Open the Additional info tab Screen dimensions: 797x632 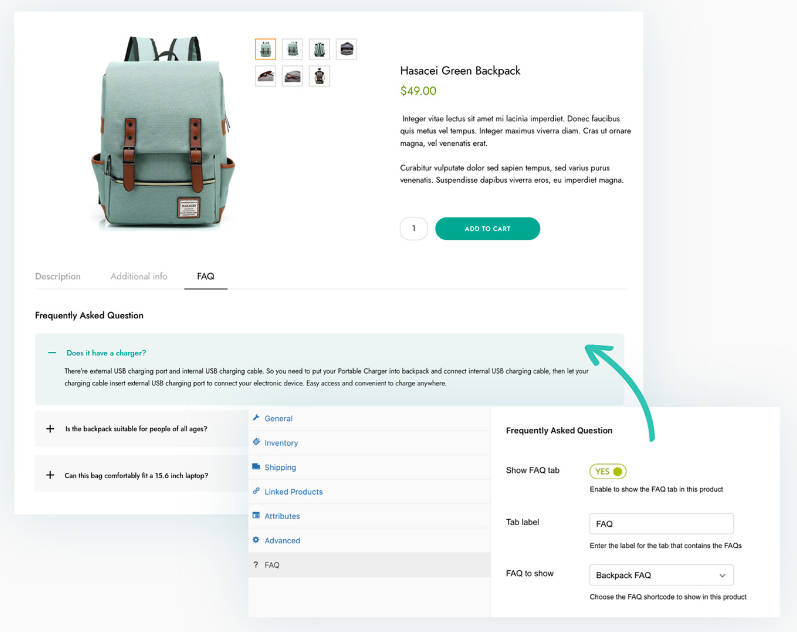(139, 276)
